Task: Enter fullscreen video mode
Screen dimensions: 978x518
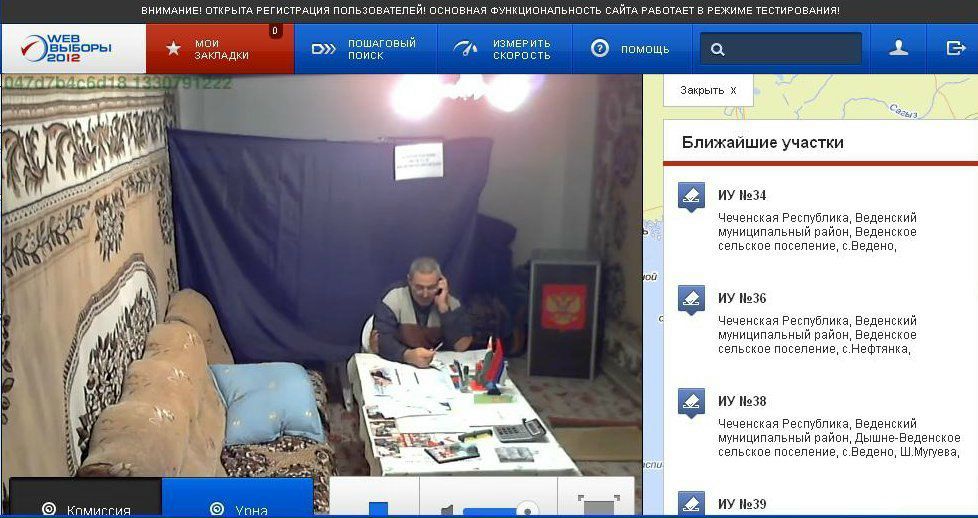Action: point(596,507)
